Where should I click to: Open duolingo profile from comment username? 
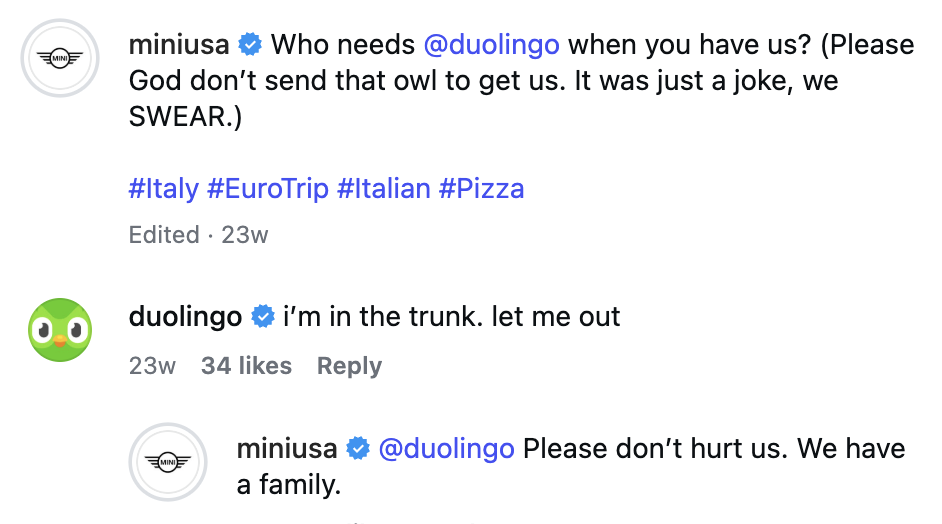tap(185, 317)
